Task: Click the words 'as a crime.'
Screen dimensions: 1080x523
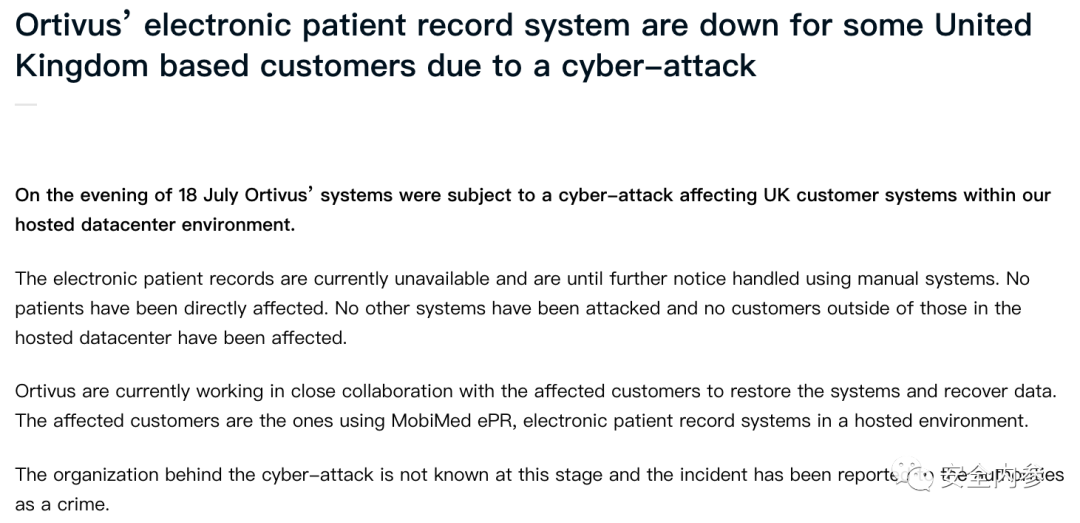Action: [x=62, y=504]
